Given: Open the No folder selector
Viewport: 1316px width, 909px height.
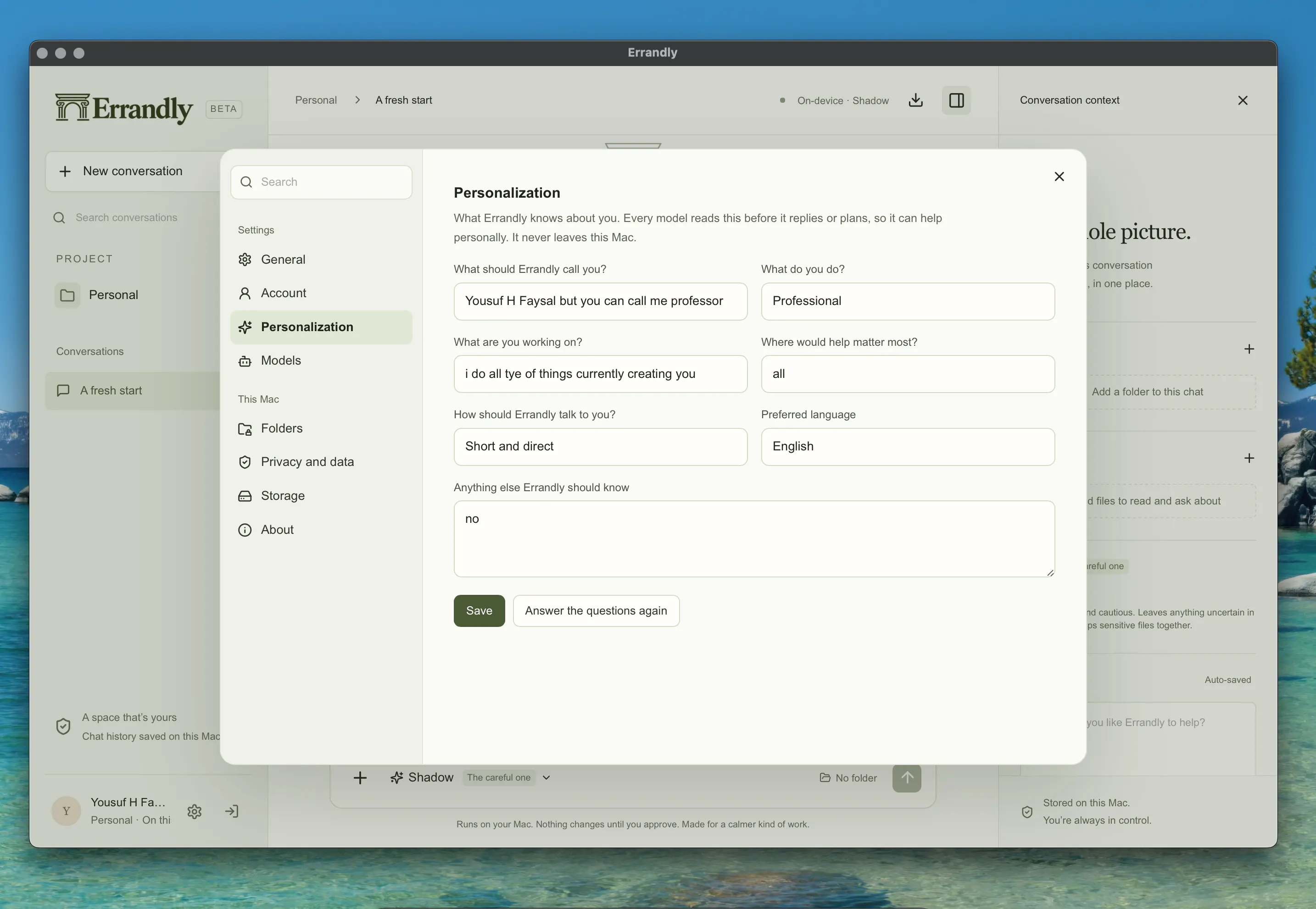Looking at the screenshot, I should pos(848,777).
